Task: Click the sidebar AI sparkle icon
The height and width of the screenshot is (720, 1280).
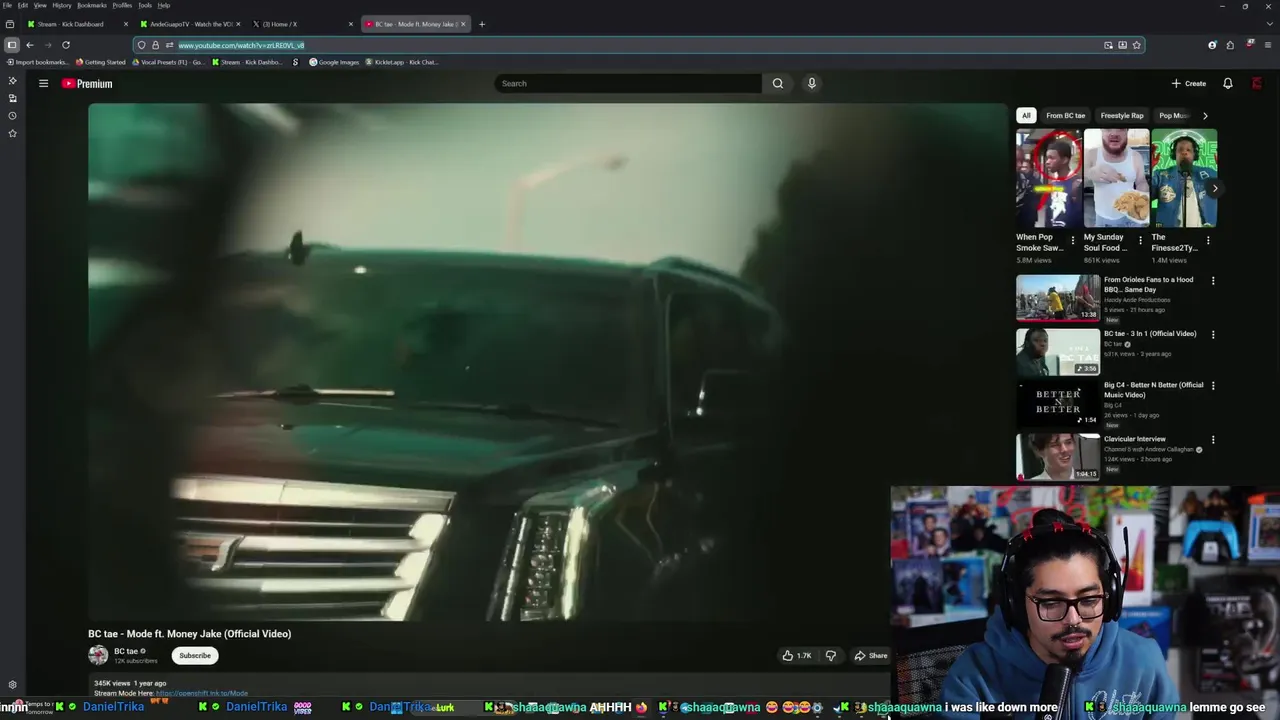Action: (x=12, y=80)
